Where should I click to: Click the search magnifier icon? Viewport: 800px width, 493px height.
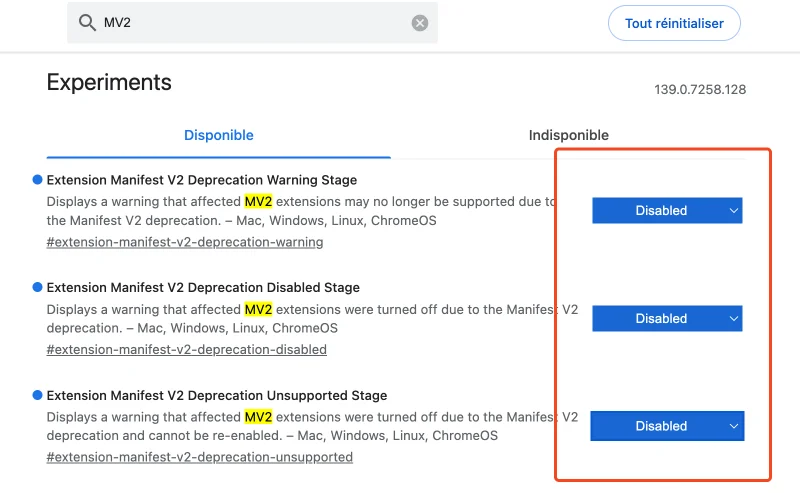[87, 22]
